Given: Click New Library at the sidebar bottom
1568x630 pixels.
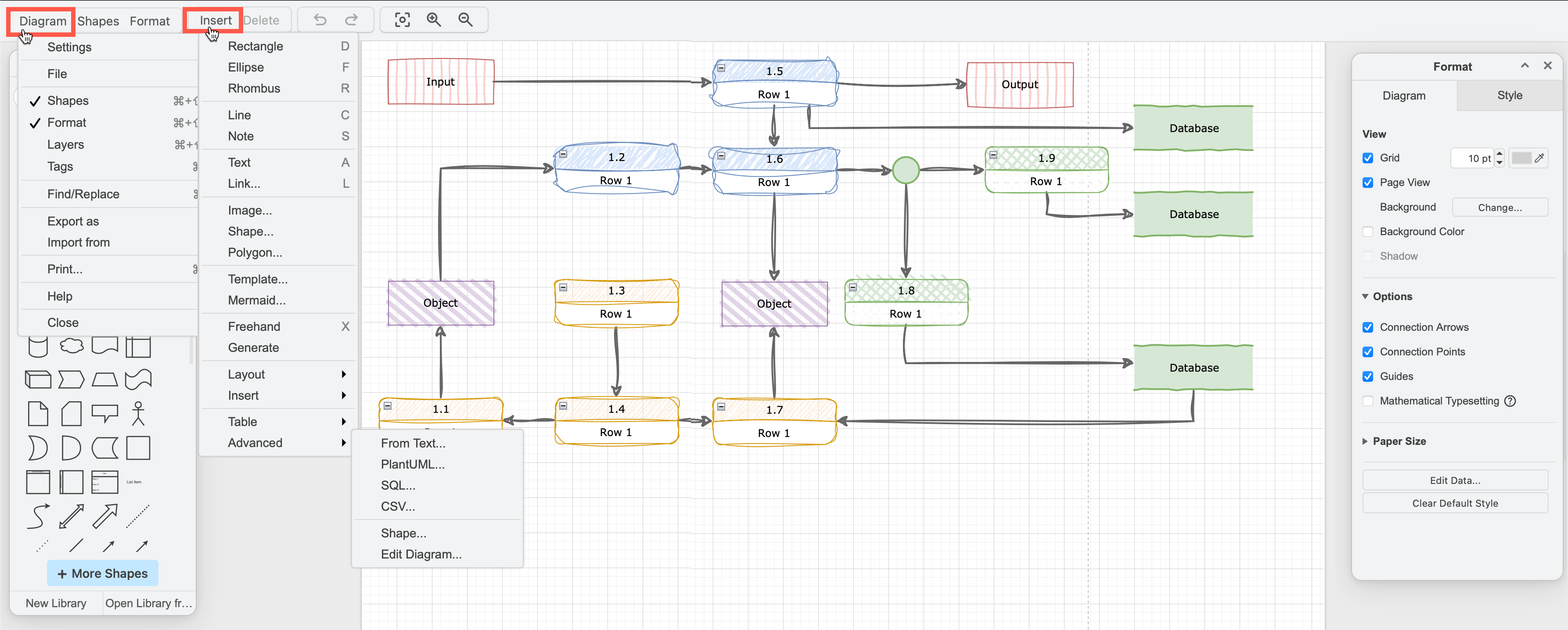Looking at the screenshot, I should click(56, 603).
